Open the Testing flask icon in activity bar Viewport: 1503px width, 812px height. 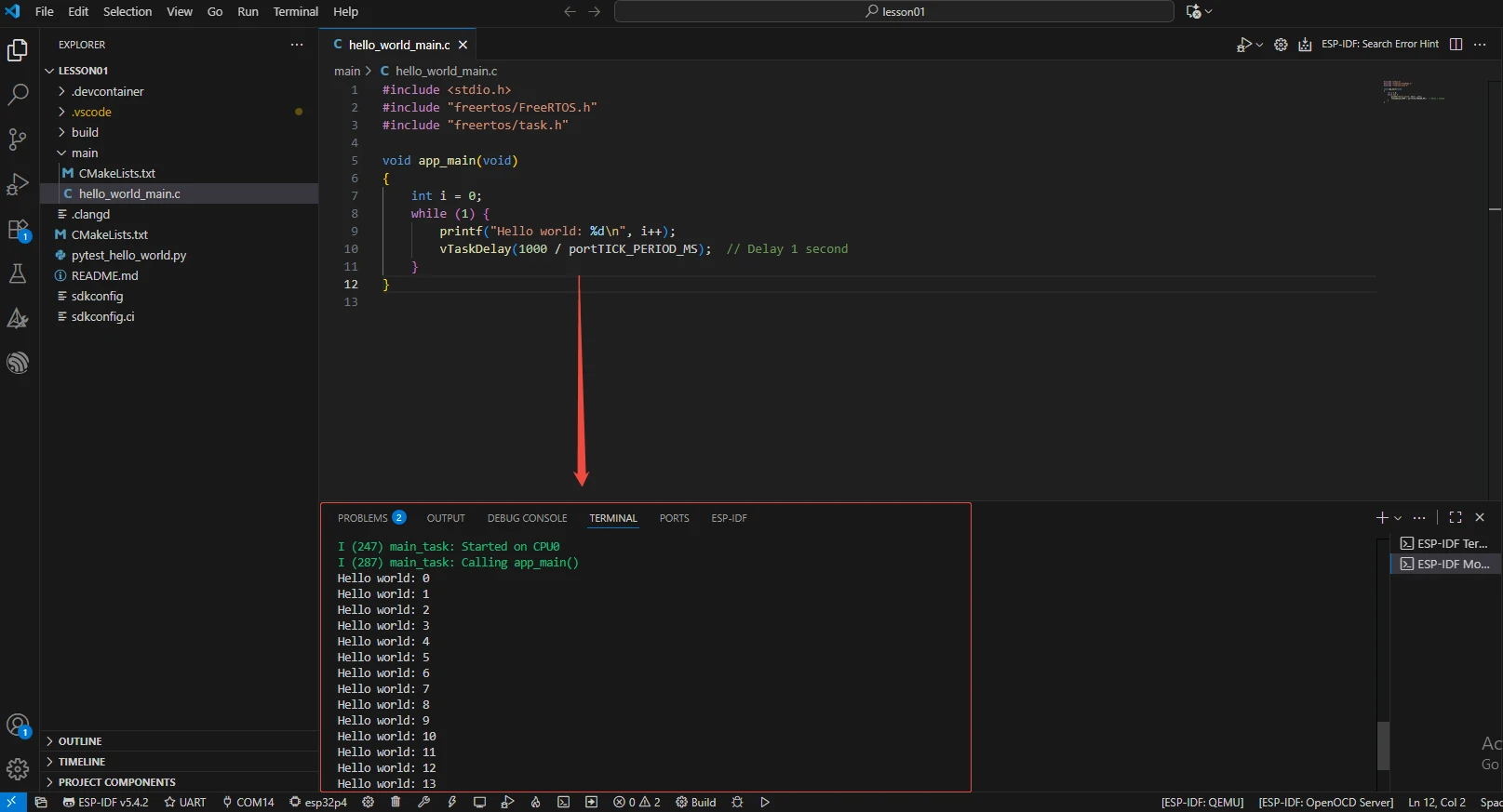click(18, 274)
